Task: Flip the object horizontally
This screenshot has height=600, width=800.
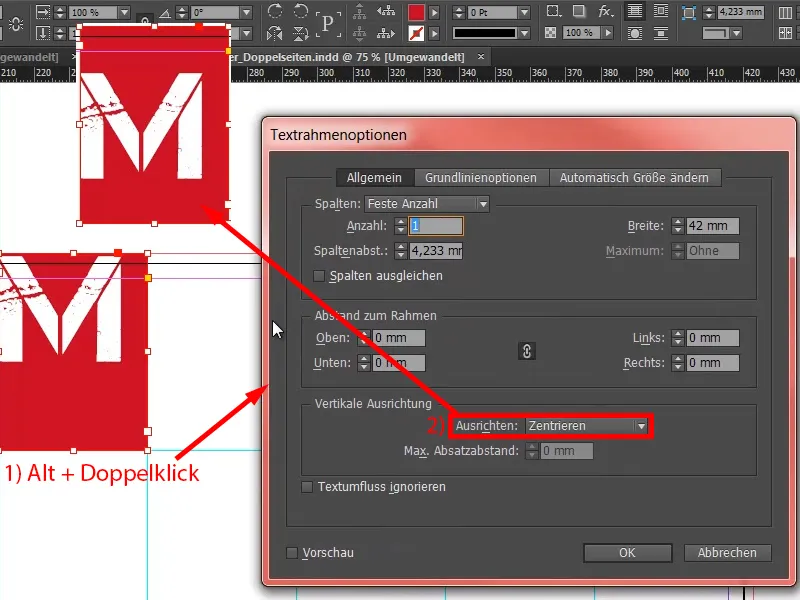Action: pos(275,34)
